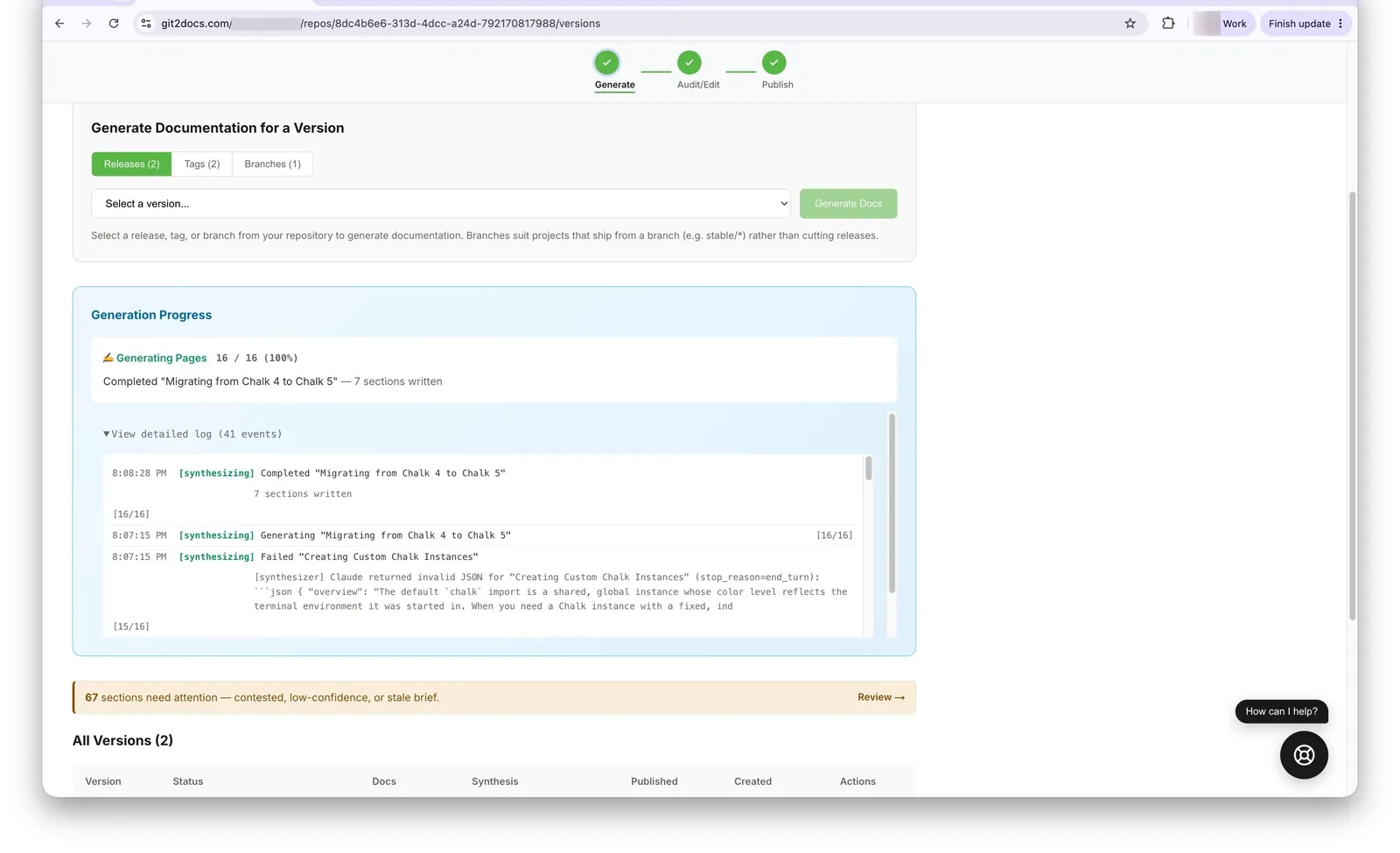Click the Published column header
1400x853 pixels.
pos(654,781)
